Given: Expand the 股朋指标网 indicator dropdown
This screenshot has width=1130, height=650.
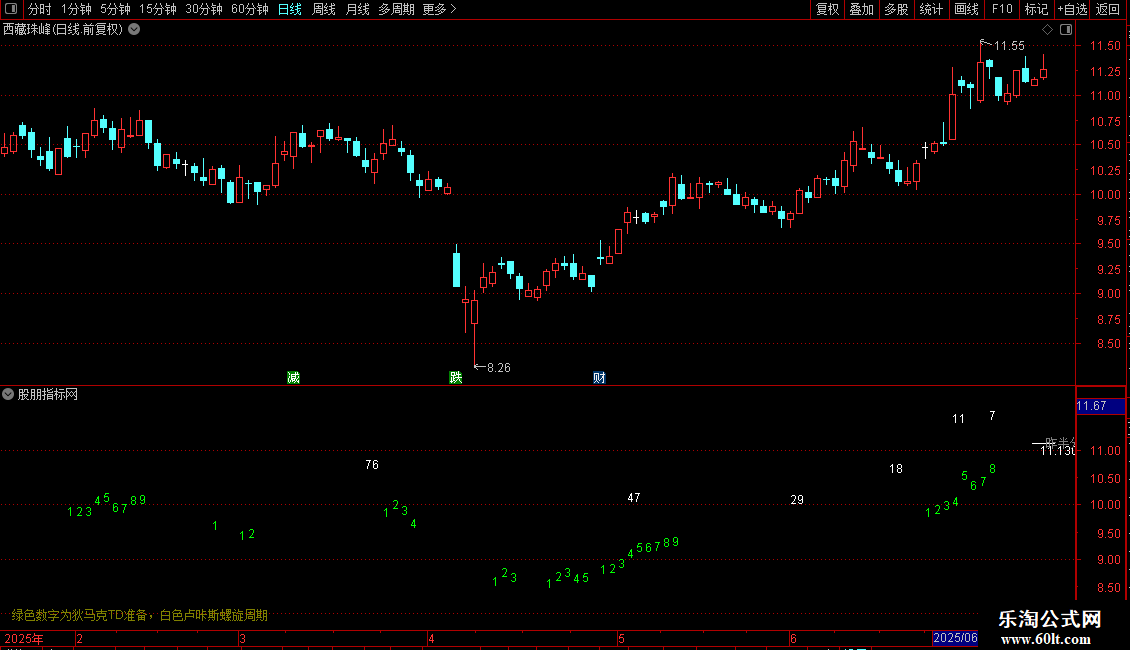Looking at the screenshot, I should pos(8,394).
